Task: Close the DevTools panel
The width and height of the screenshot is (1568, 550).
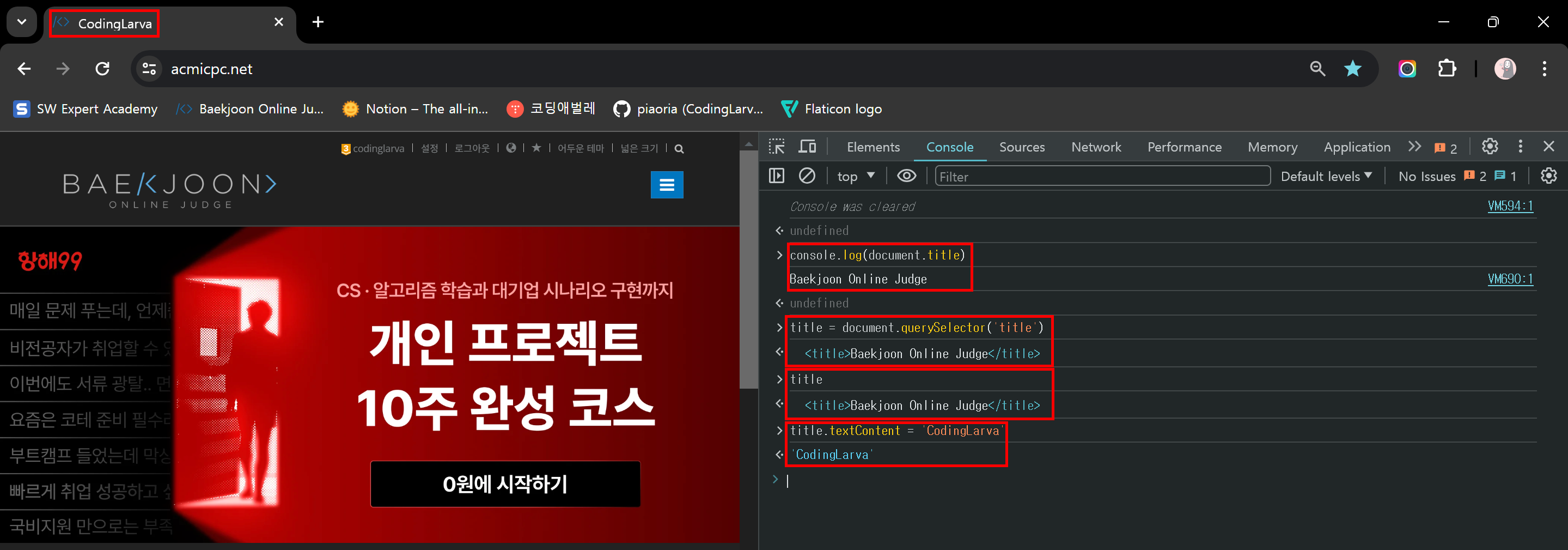Action: pos(1549,147)
